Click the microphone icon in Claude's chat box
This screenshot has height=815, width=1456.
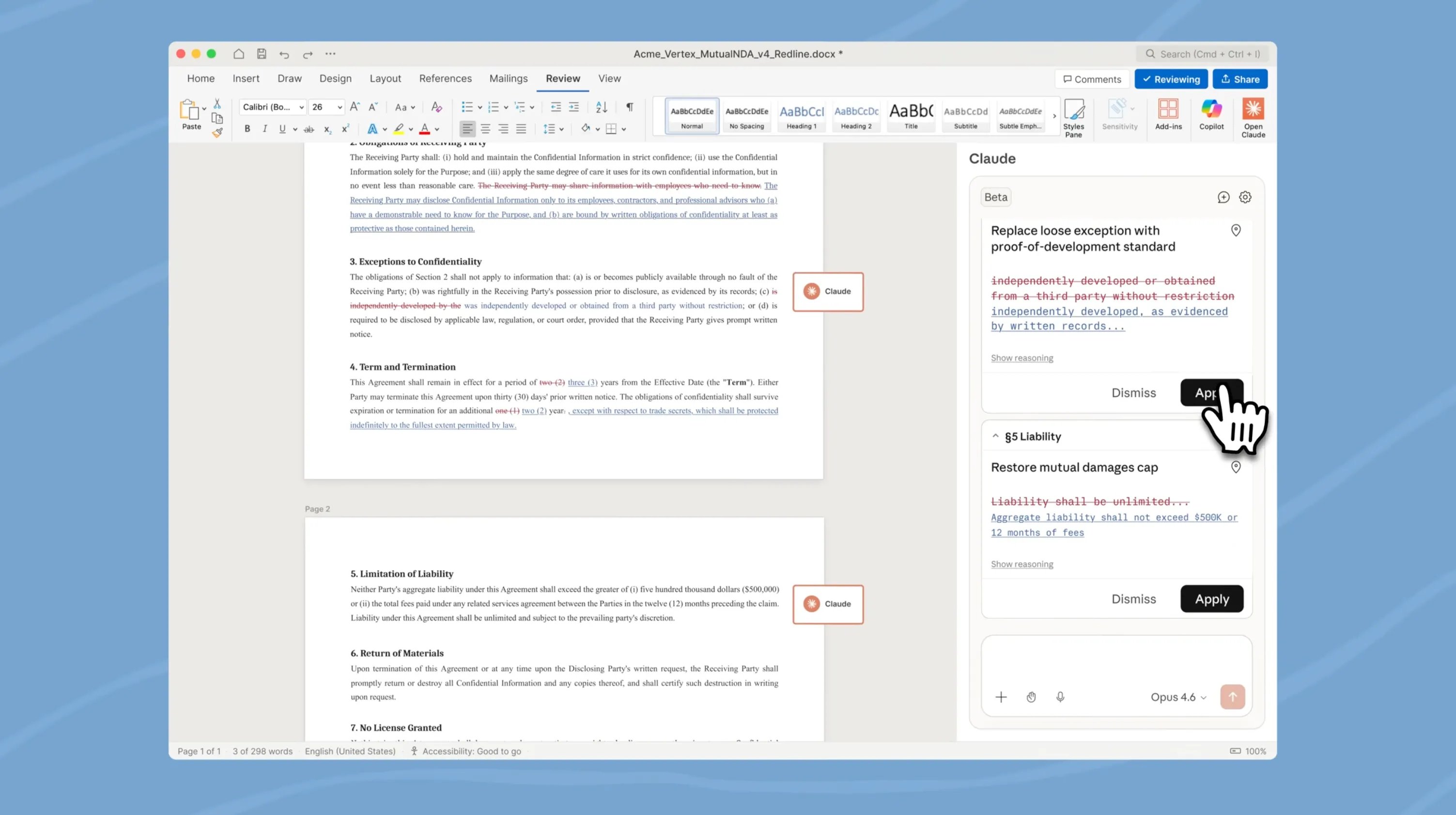[x=1060, y=697]
